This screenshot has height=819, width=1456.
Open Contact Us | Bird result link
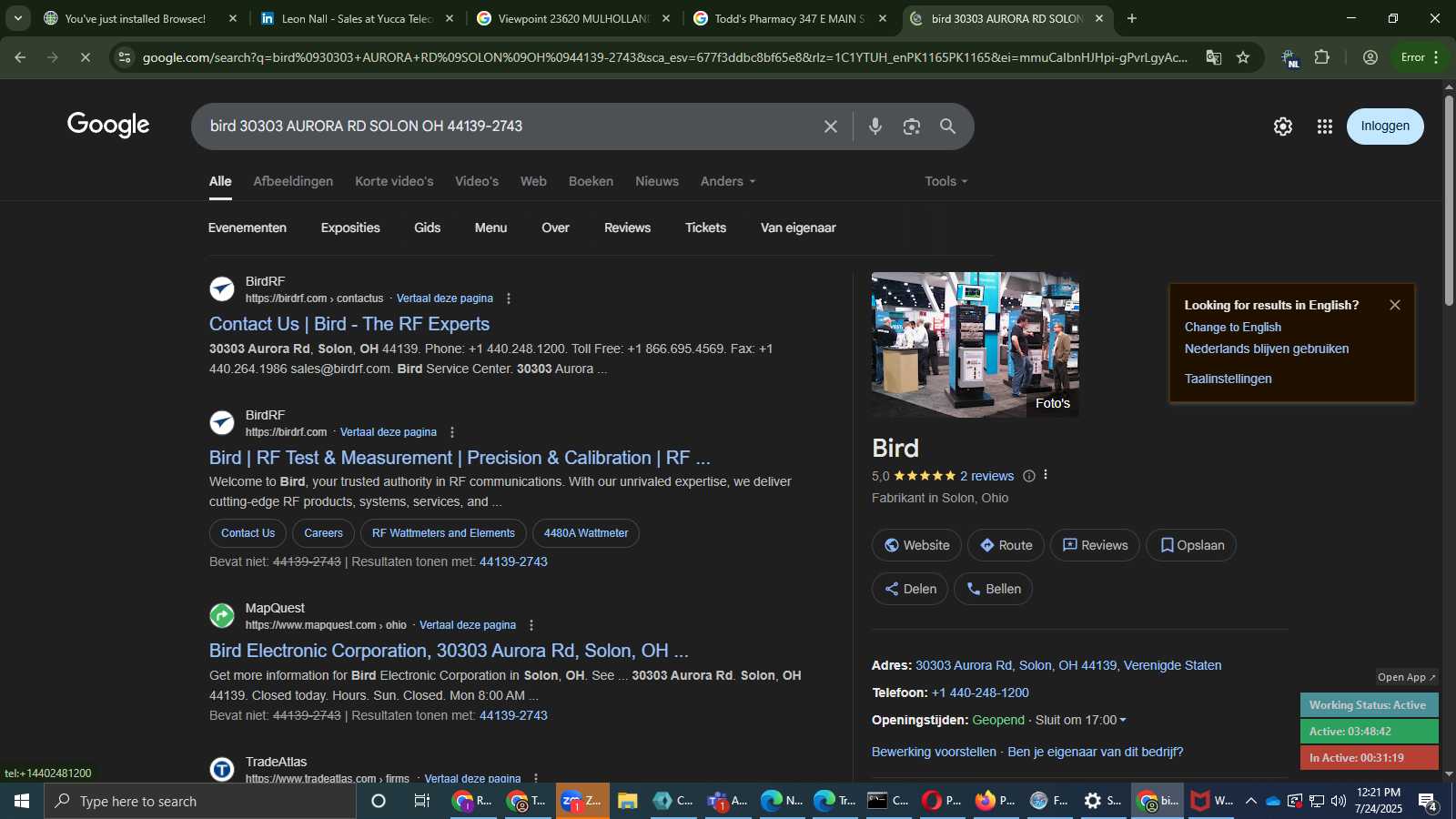pos(349,324)
